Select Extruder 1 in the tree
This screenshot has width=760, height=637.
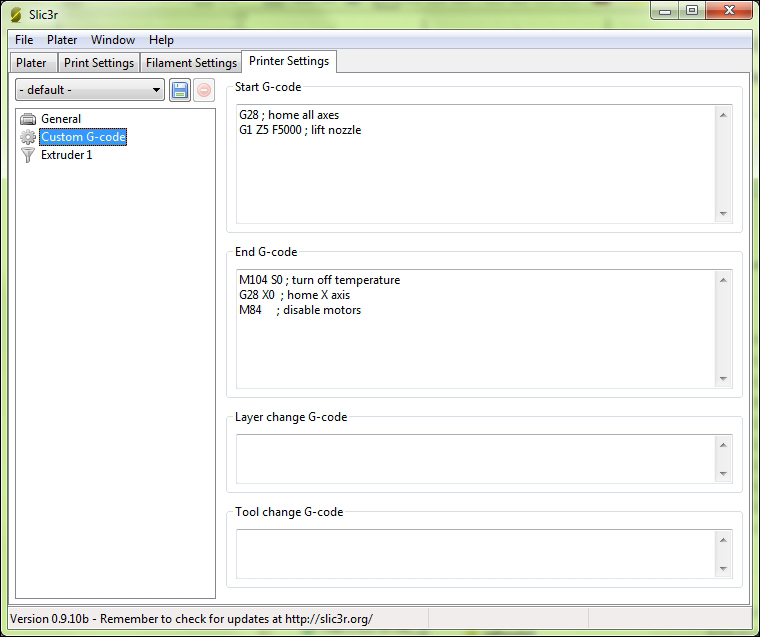pos(67,155)
